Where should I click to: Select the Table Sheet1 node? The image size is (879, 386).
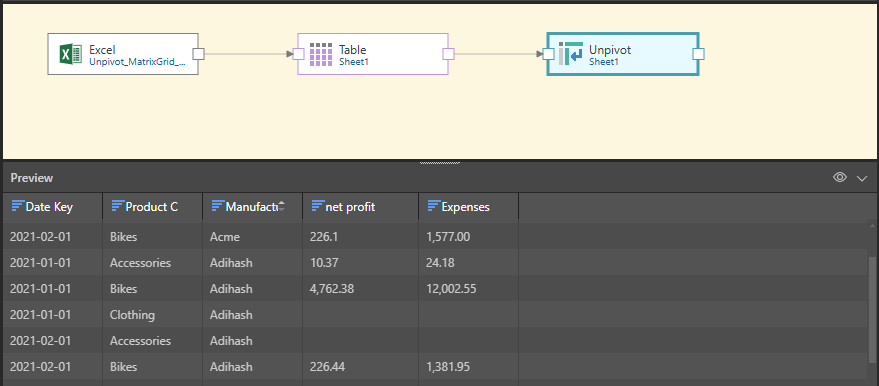tap(373, 54)
